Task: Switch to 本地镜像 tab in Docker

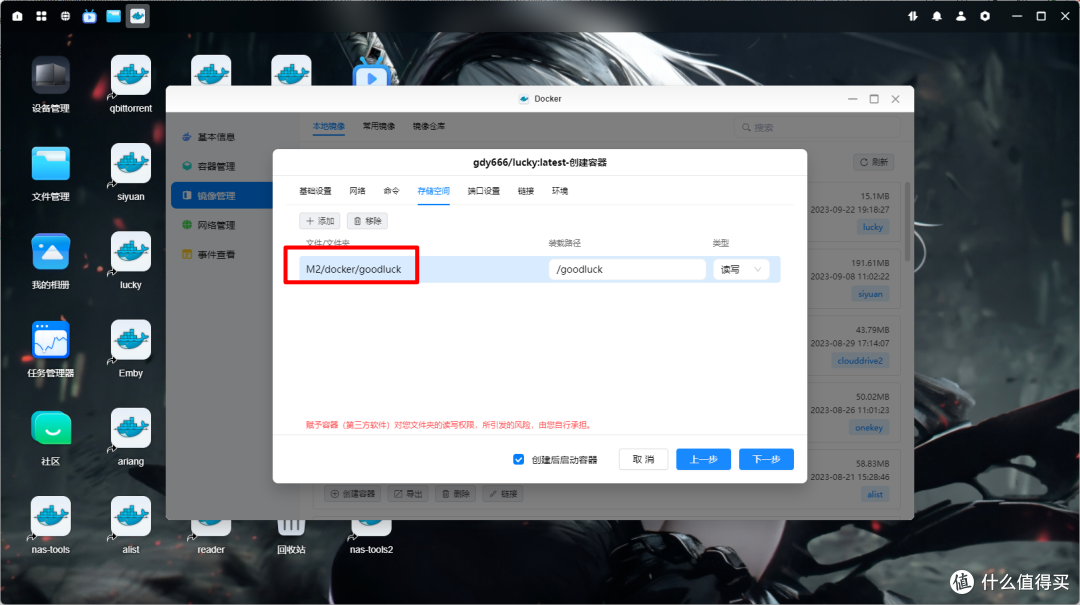Action: 329,126
